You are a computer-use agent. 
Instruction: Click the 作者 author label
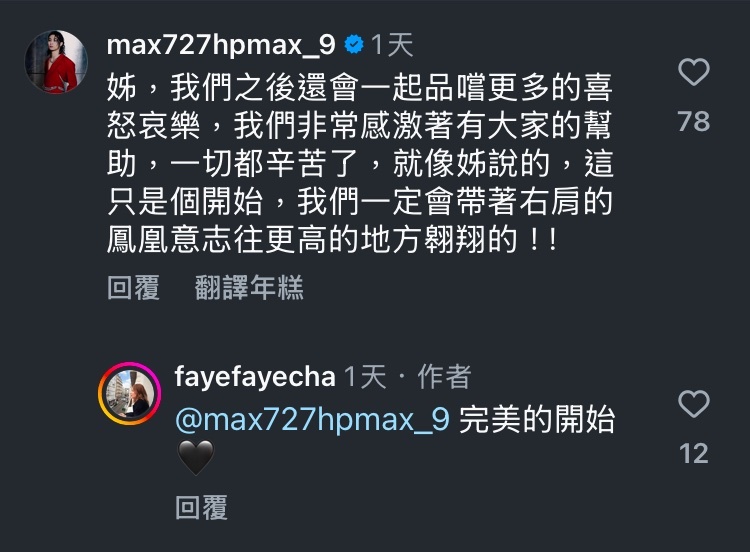tap(444, 377)
